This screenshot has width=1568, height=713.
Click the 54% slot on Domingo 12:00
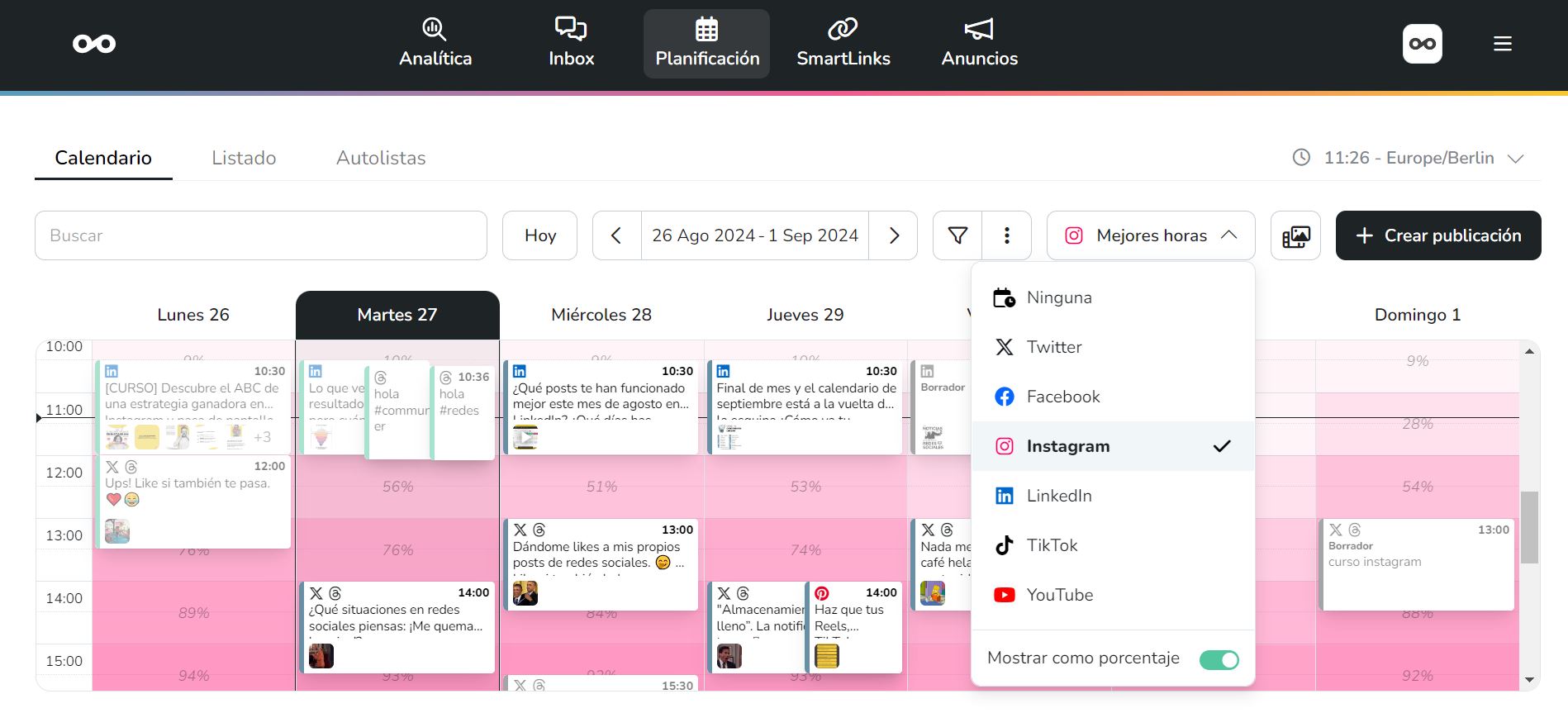(x=1418, y=487)
